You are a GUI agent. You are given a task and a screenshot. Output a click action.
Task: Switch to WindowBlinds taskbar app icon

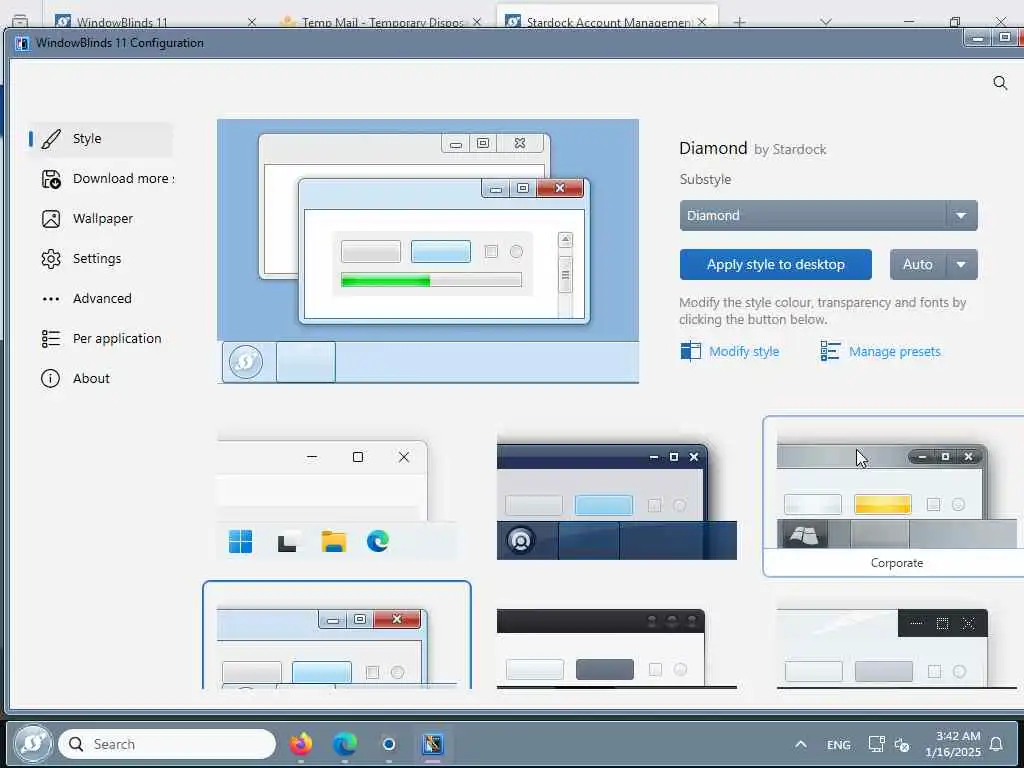(x=432, y=744)
